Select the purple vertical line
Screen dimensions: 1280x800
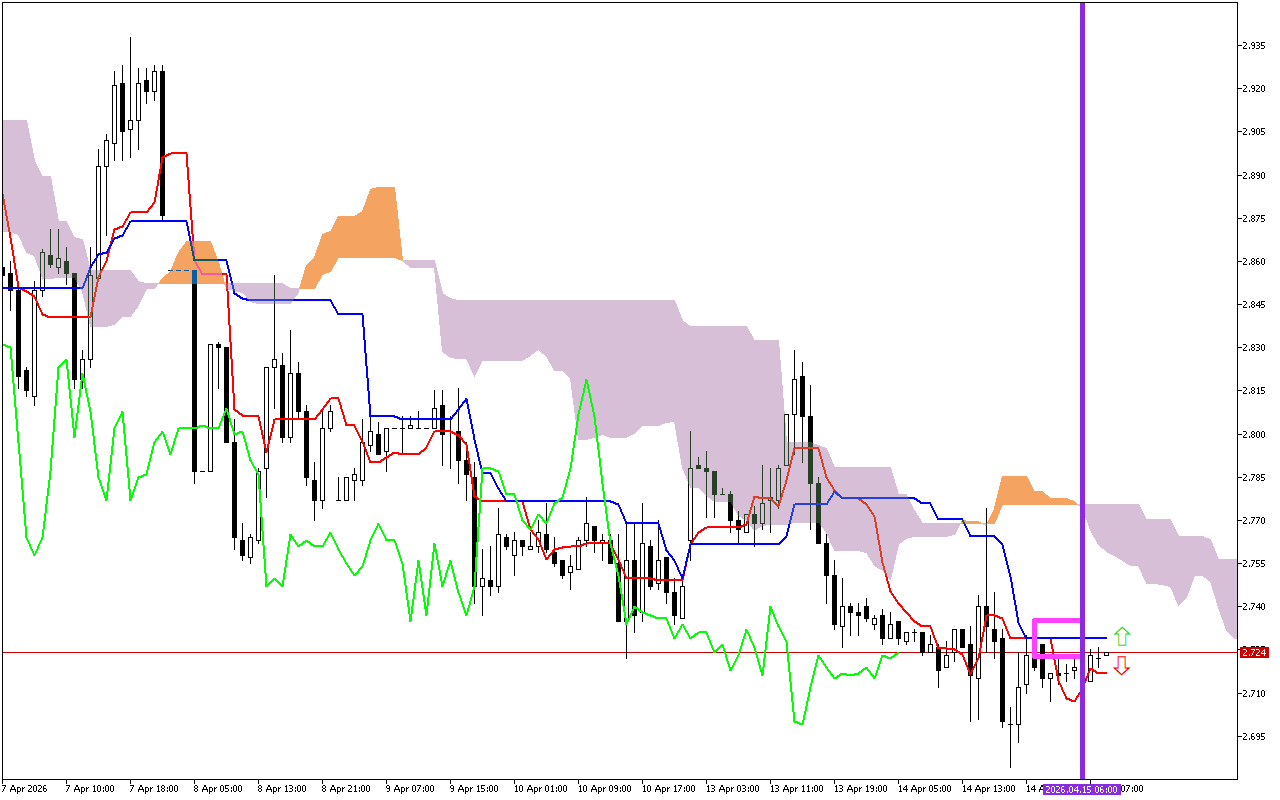click(1082, 300)
